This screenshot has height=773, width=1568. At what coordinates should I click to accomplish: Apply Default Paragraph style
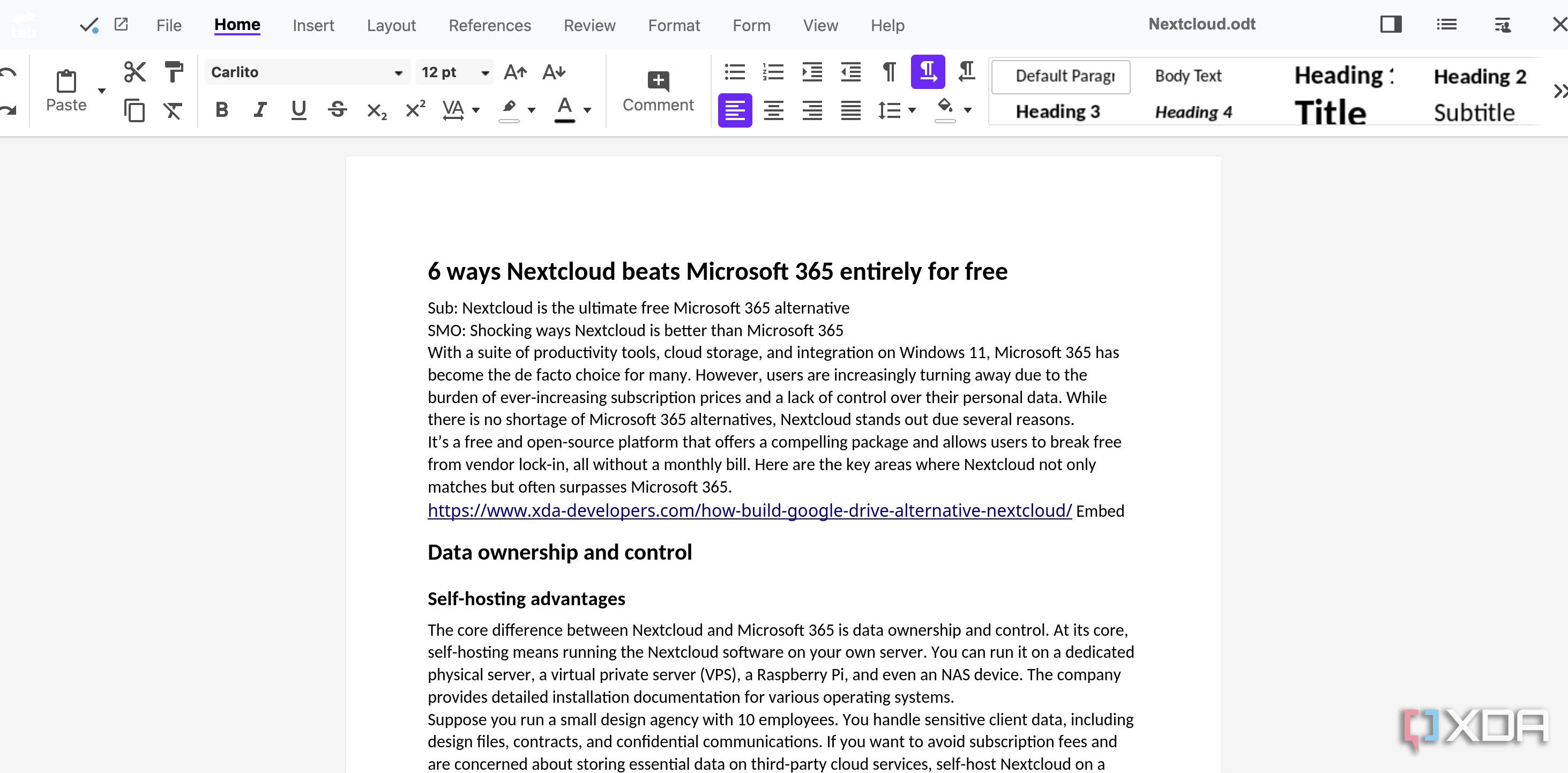tap(1061, 76)
